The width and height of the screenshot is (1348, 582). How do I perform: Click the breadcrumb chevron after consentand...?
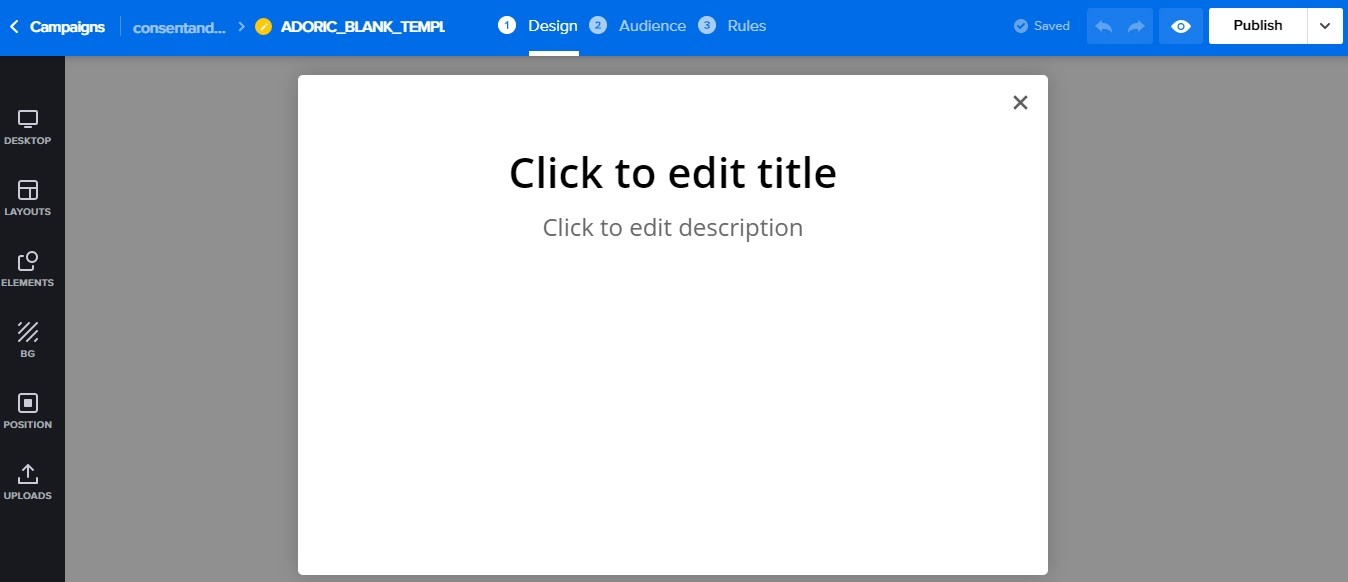[x=240, y=26]
